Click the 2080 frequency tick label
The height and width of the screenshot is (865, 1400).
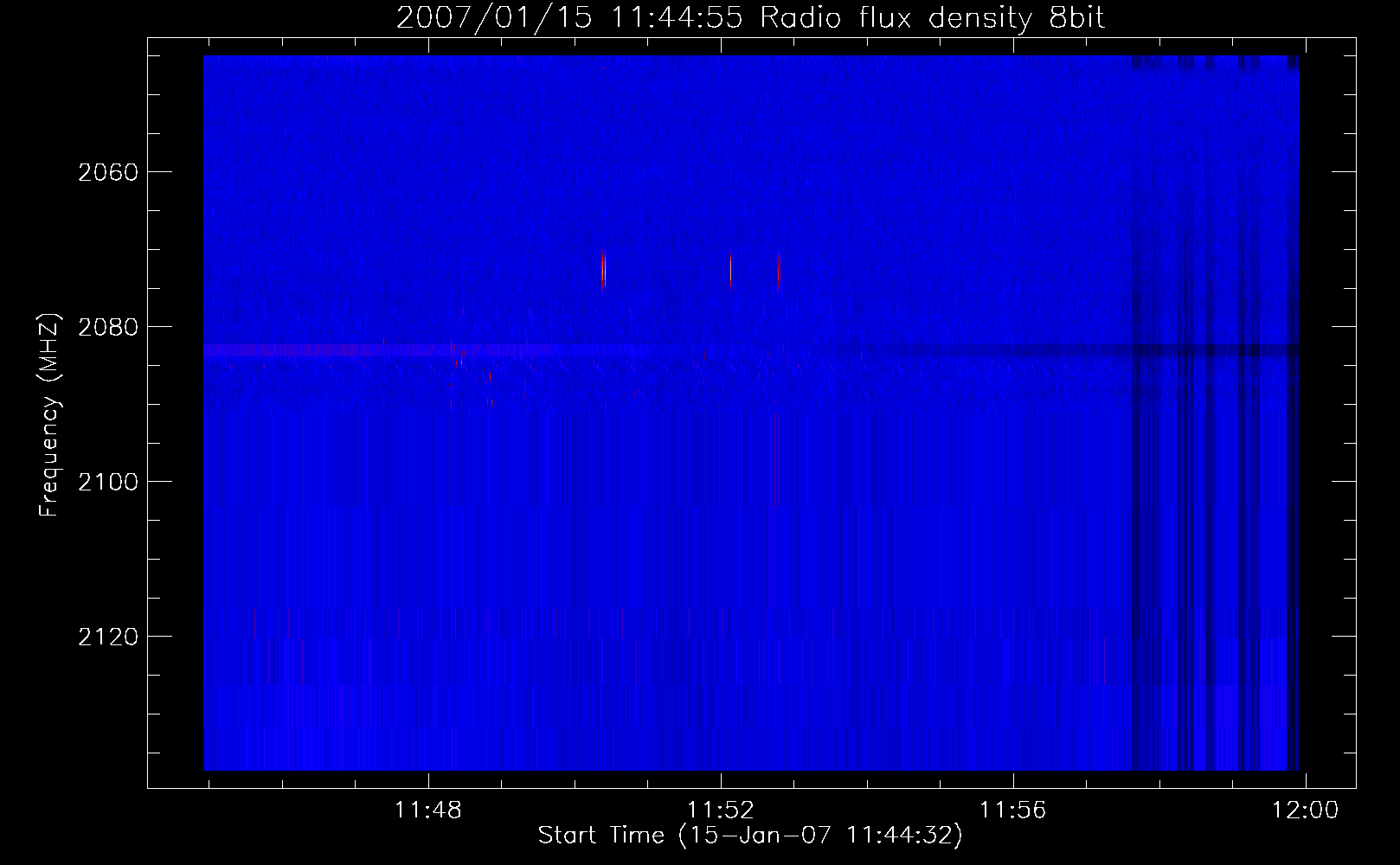[x=108, y=327]
